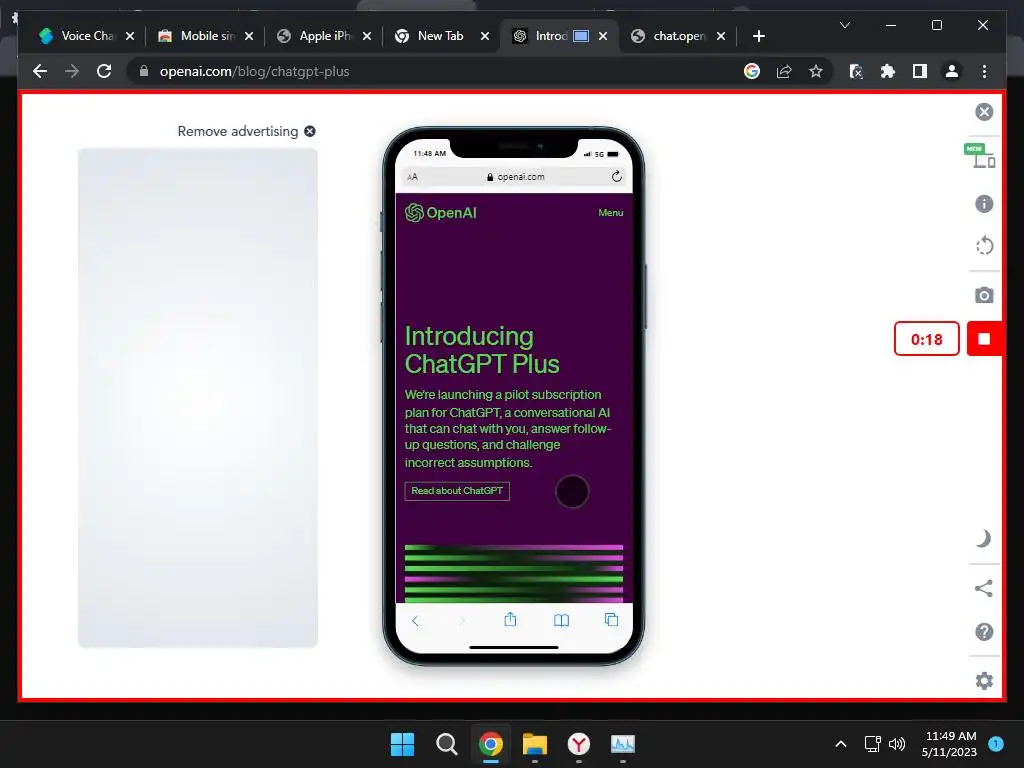Open a new browser tab
The image size is (1024, 768).
758,36
